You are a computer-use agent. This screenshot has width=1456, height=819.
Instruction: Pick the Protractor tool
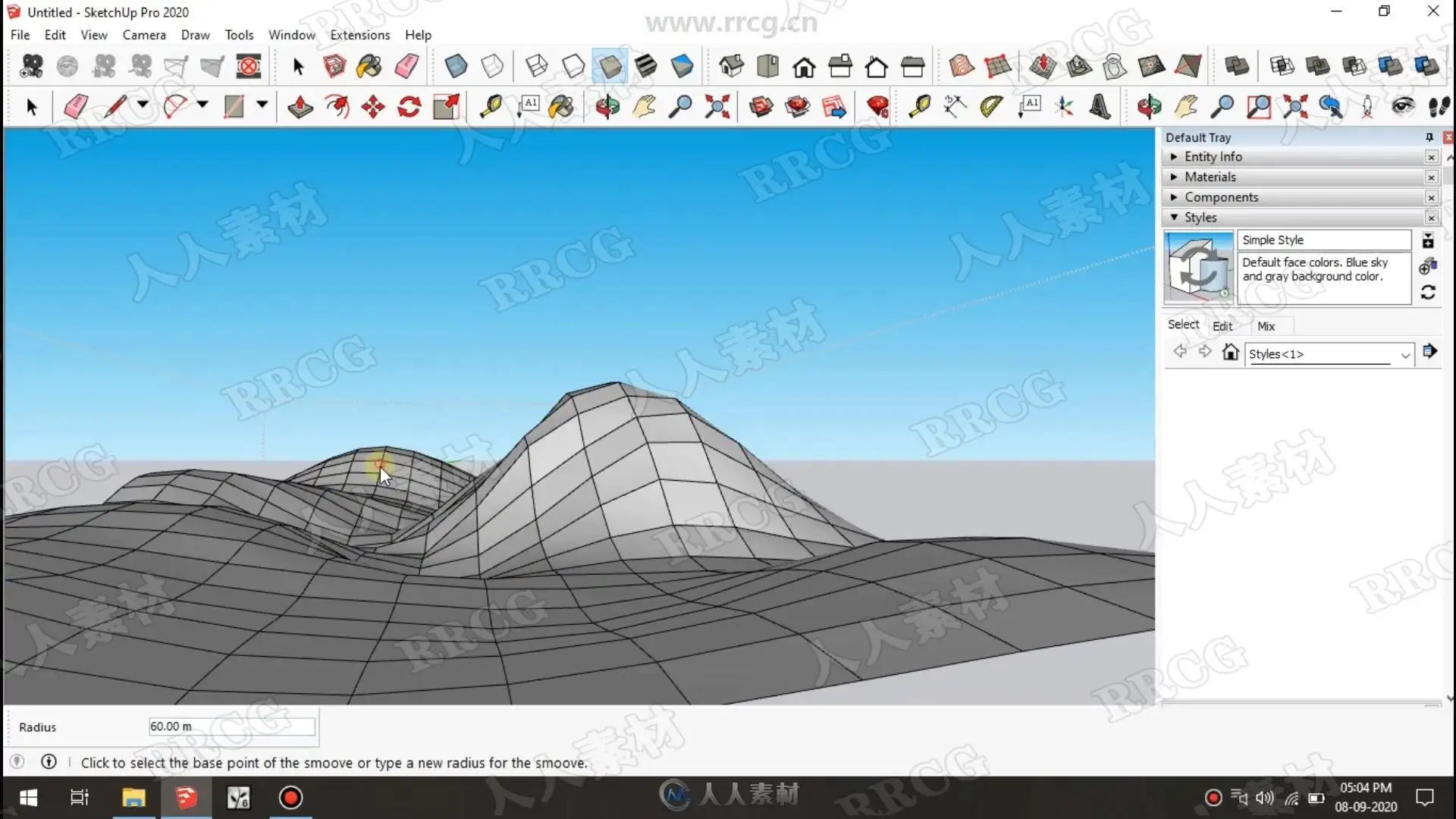pos(990,107)
